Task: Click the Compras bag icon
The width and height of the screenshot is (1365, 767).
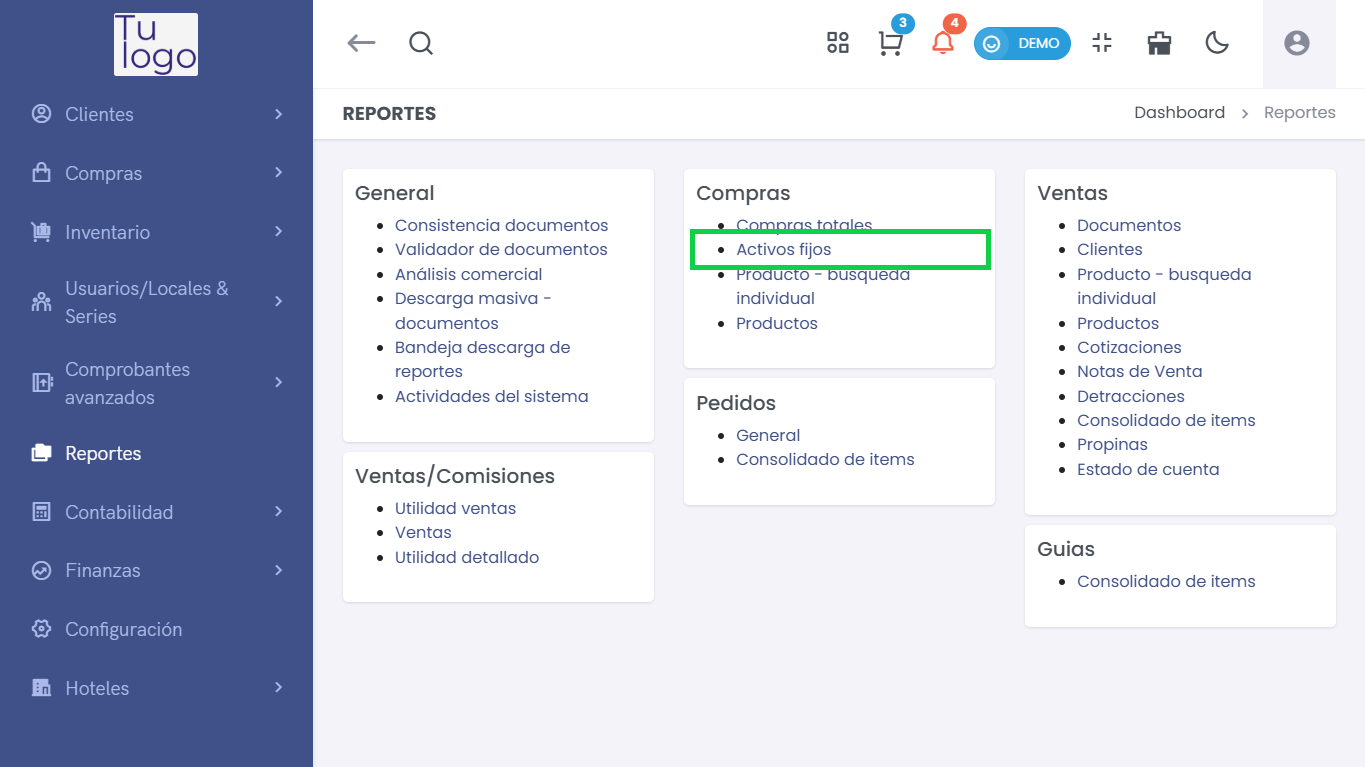Action: pos(41,173)
